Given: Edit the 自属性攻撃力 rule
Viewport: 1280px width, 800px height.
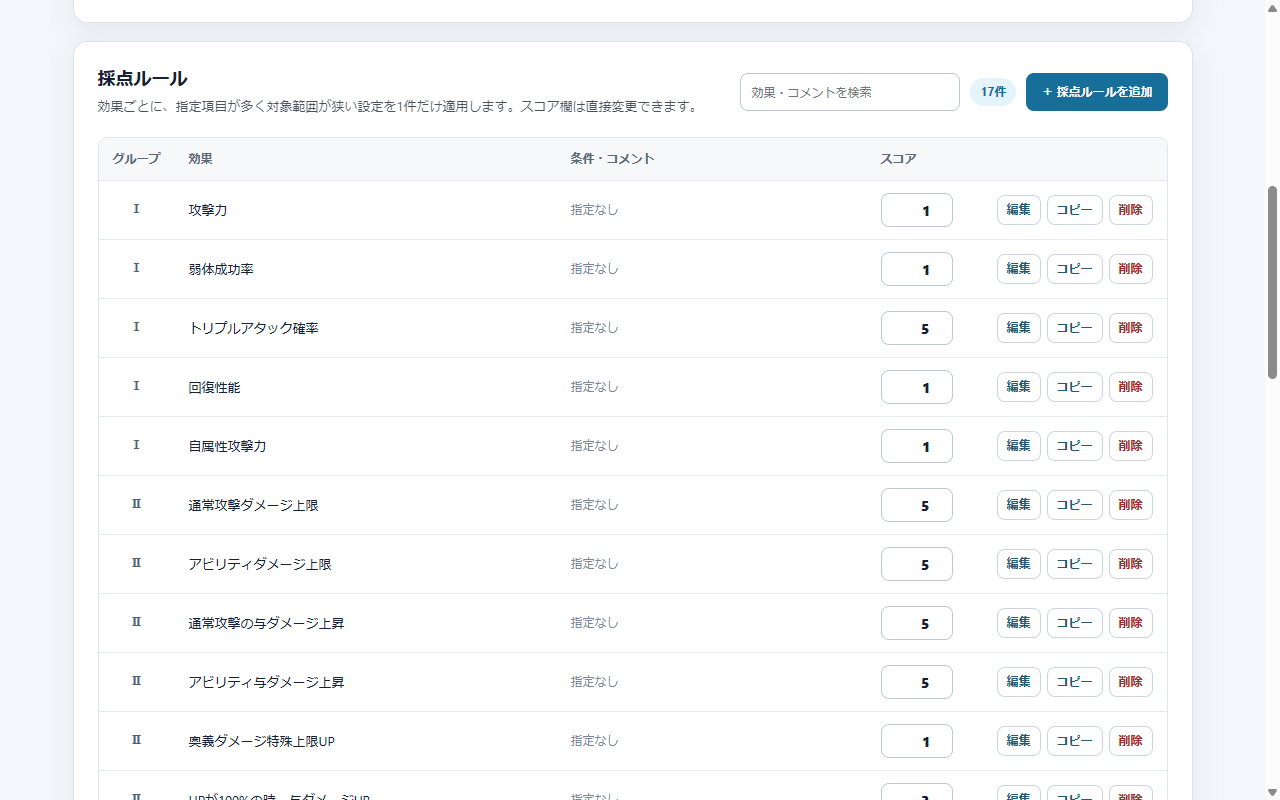Looking at the screenshot, I should coord(1018,446).
